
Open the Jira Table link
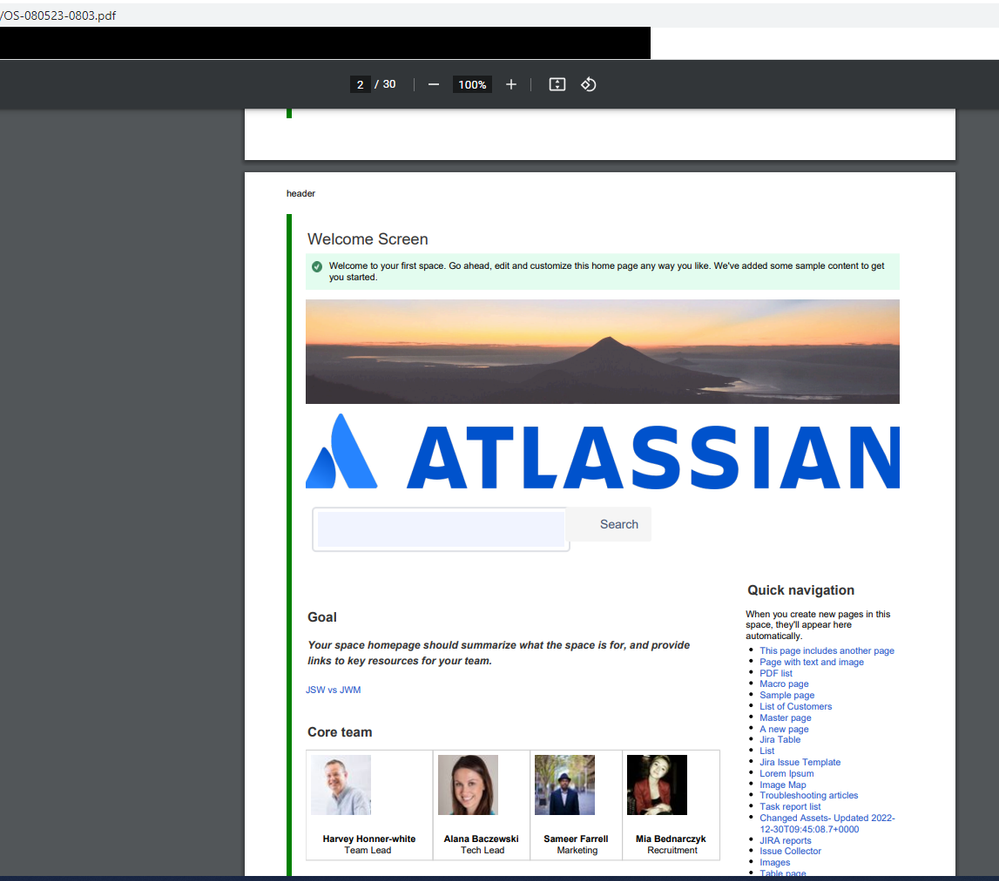(780, 740)
